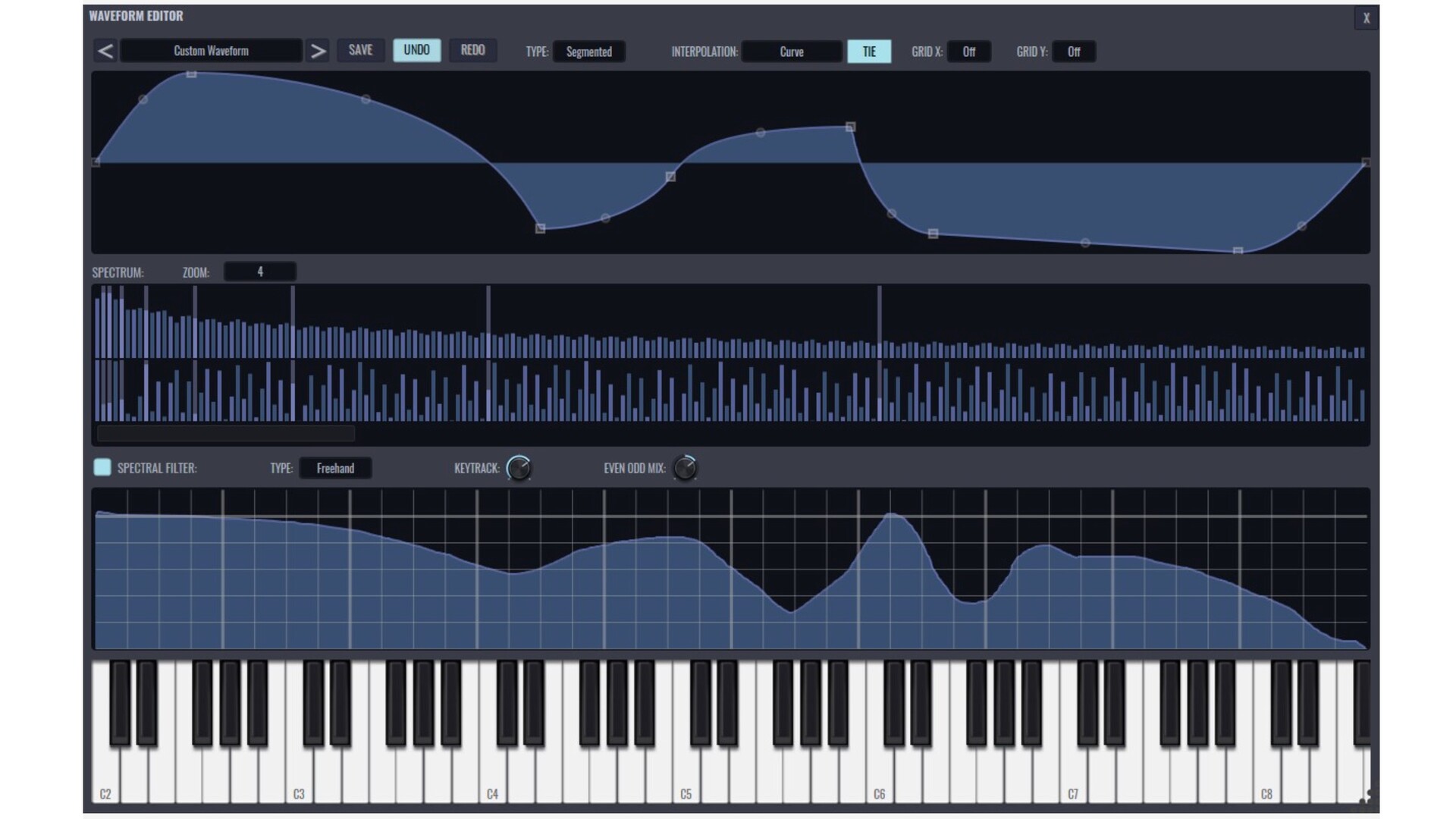Select the waveform peak square node
The image size is (1456, 819).
coord(192,74)
